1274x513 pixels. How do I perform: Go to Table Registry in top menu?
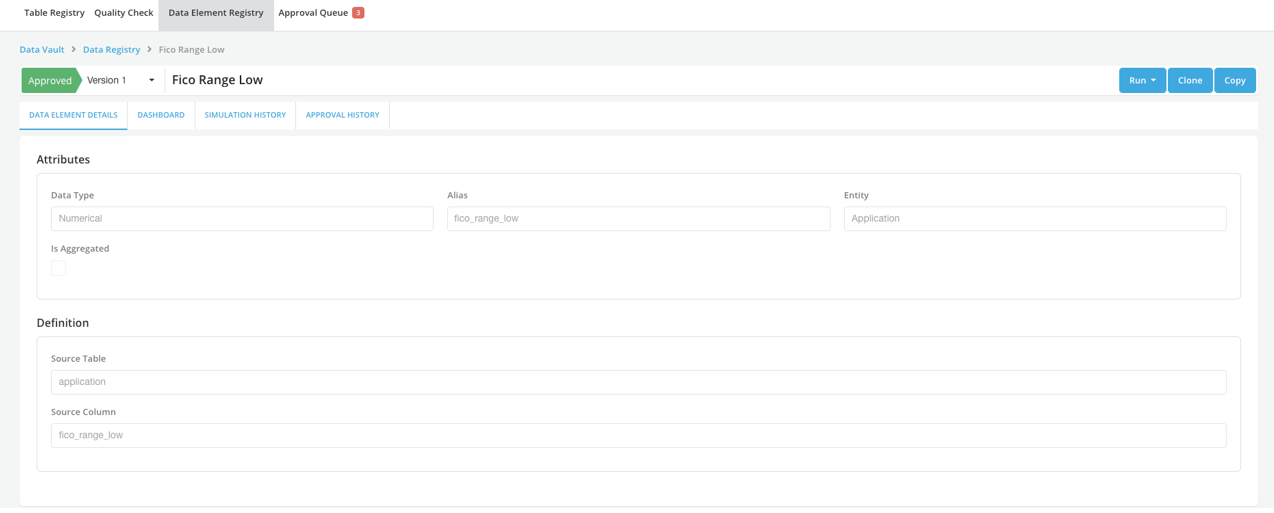54,13
